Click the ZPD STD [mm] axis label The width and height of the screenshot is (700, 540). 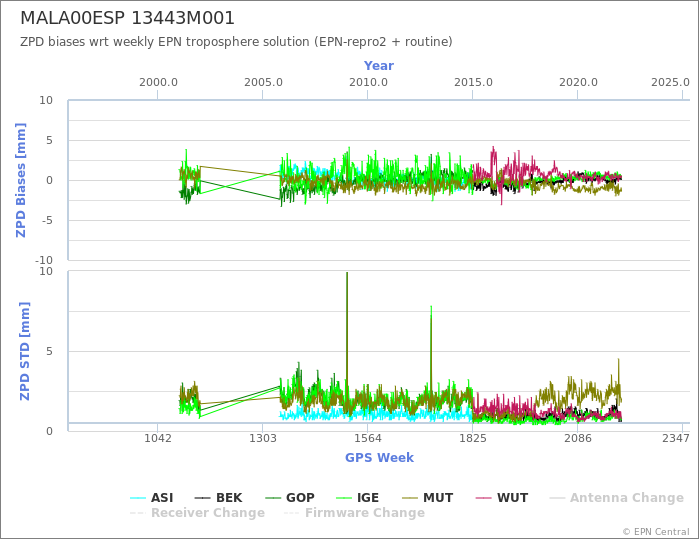click(24, 351)
